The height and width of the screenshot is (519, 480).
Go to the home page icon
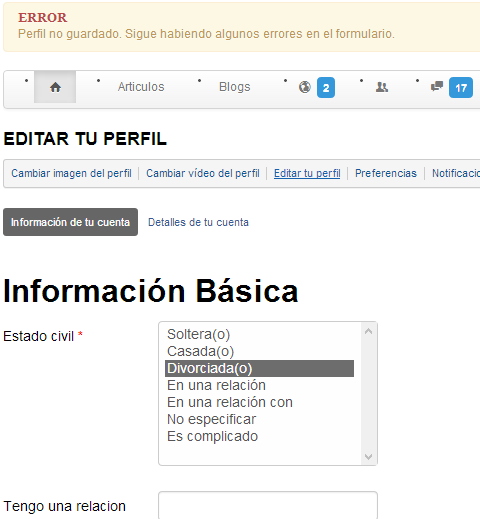55,87
